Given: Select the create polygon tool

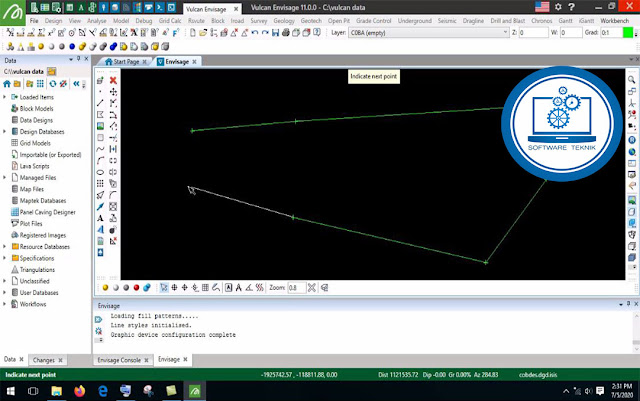Looking at the screenshot, I should click(100, 115).
